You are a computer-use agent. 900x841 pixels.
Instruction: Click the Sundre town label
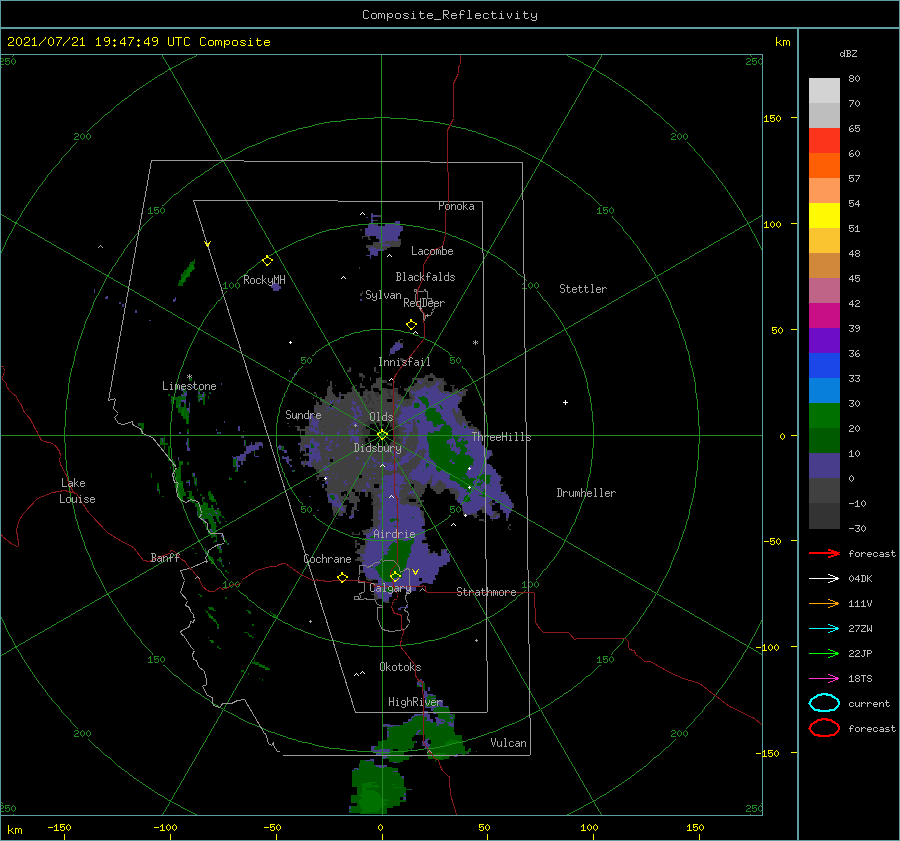tap(303, 414)
